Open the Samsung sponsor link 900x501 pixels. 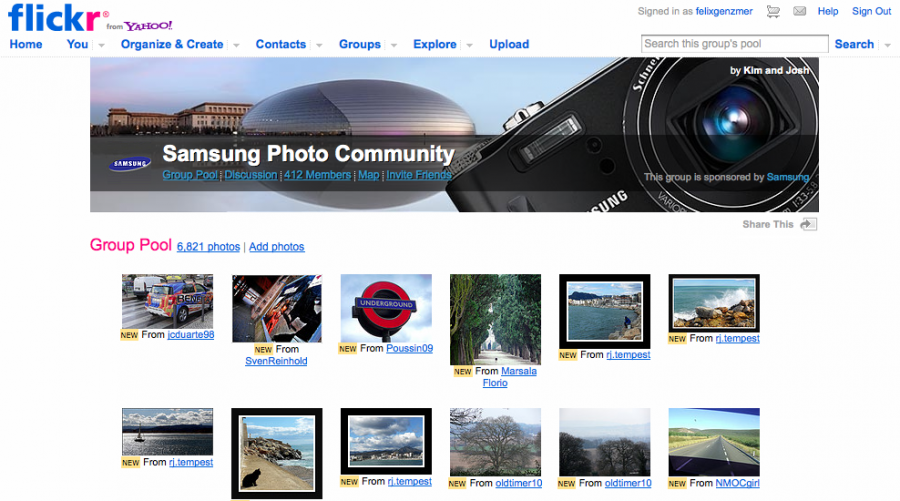pos(788,177)
